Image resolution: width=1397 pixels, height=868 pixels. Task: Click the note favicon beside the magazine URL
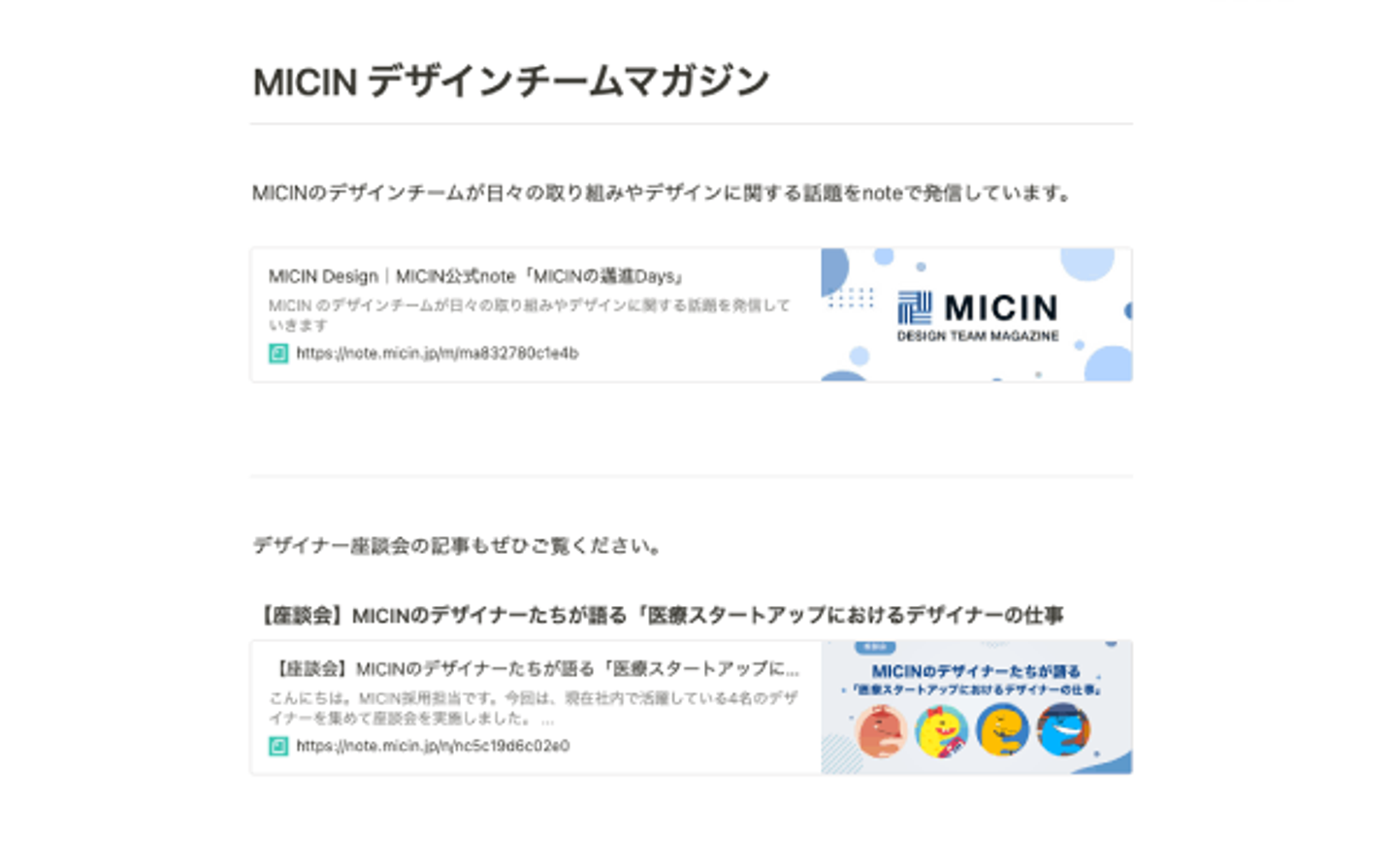(x=278, y=354)
